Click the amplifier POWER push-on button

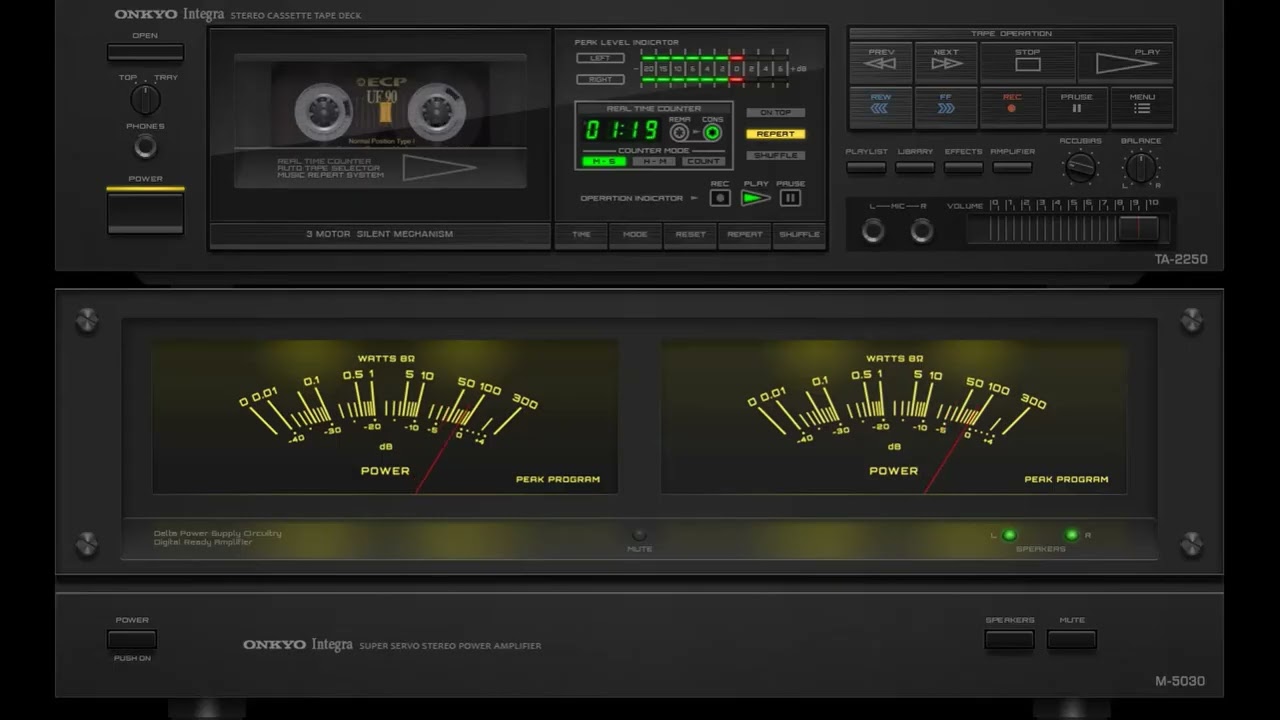pyautogui.click(x=132, y=640)
